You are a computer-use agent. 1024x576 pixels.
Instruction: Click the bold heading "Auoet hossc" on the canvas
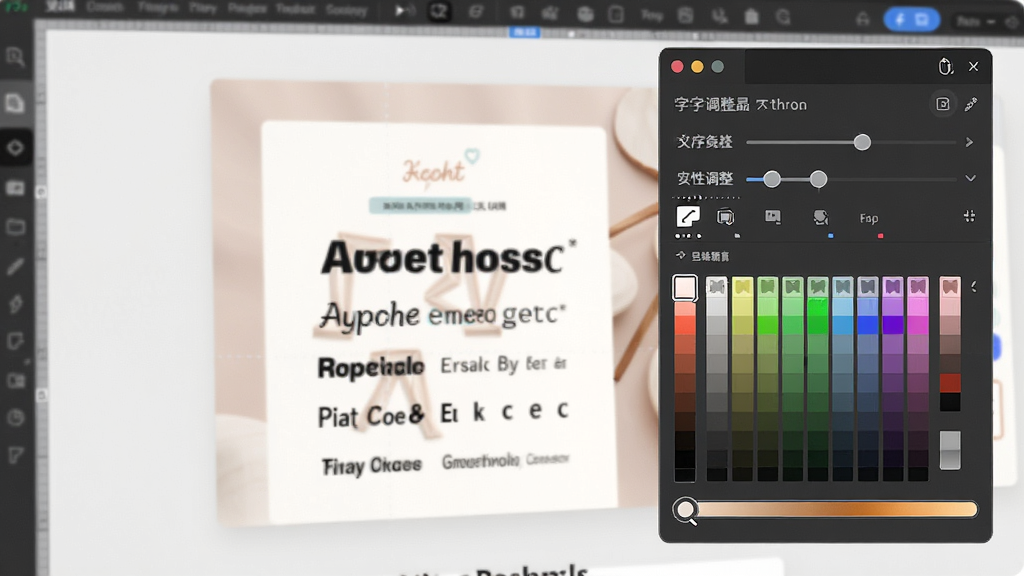[x=442, y=257]
